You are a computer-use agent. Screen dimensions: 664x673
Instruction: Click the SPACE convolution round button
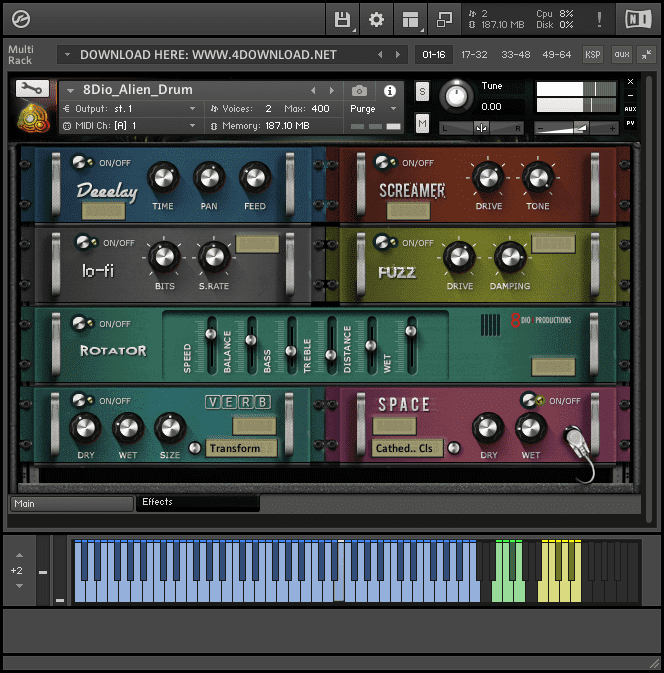tap(454, 448)
